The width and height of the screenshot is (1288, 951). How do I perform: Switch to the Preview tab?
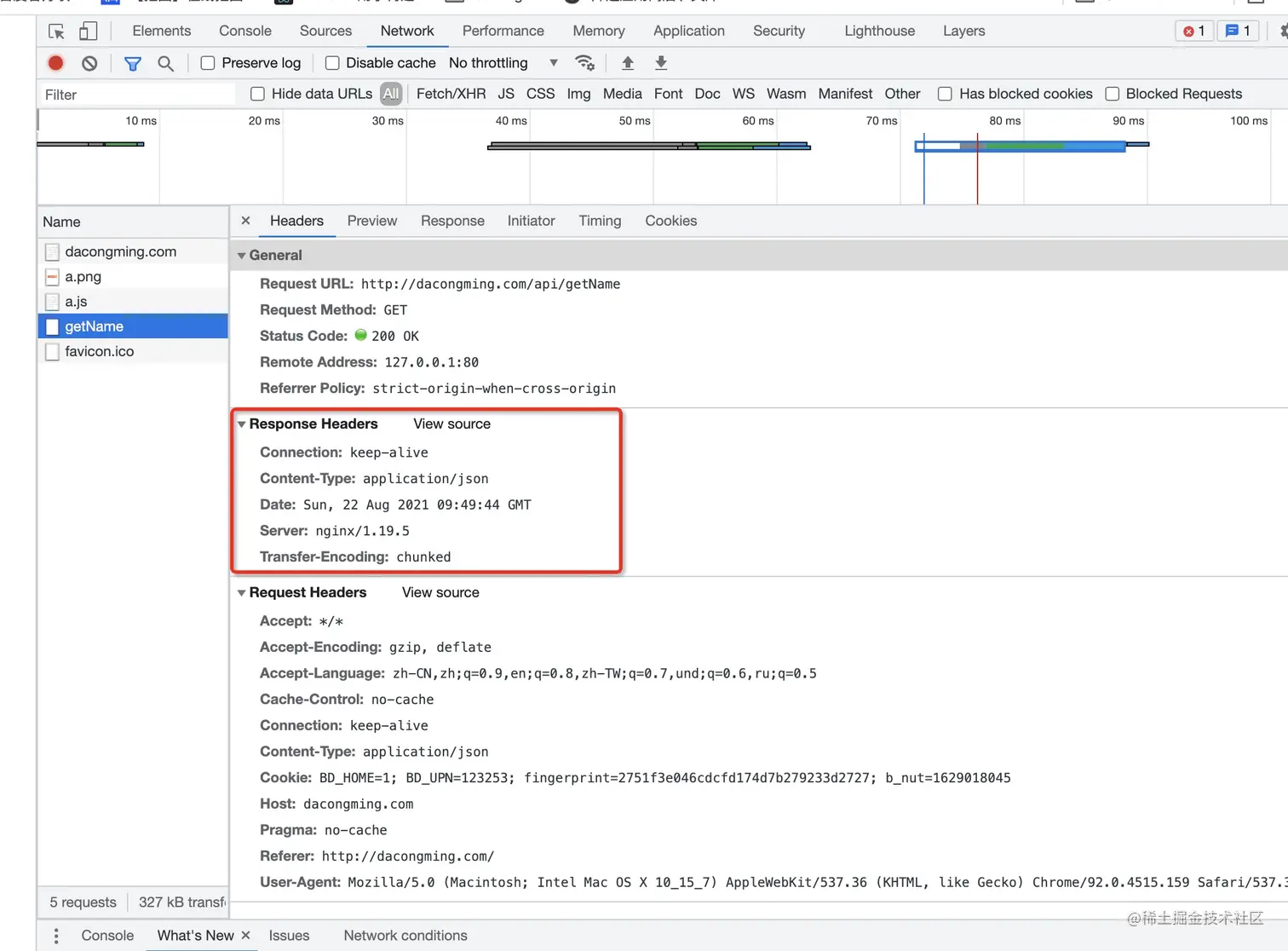(x=372, y=221)
